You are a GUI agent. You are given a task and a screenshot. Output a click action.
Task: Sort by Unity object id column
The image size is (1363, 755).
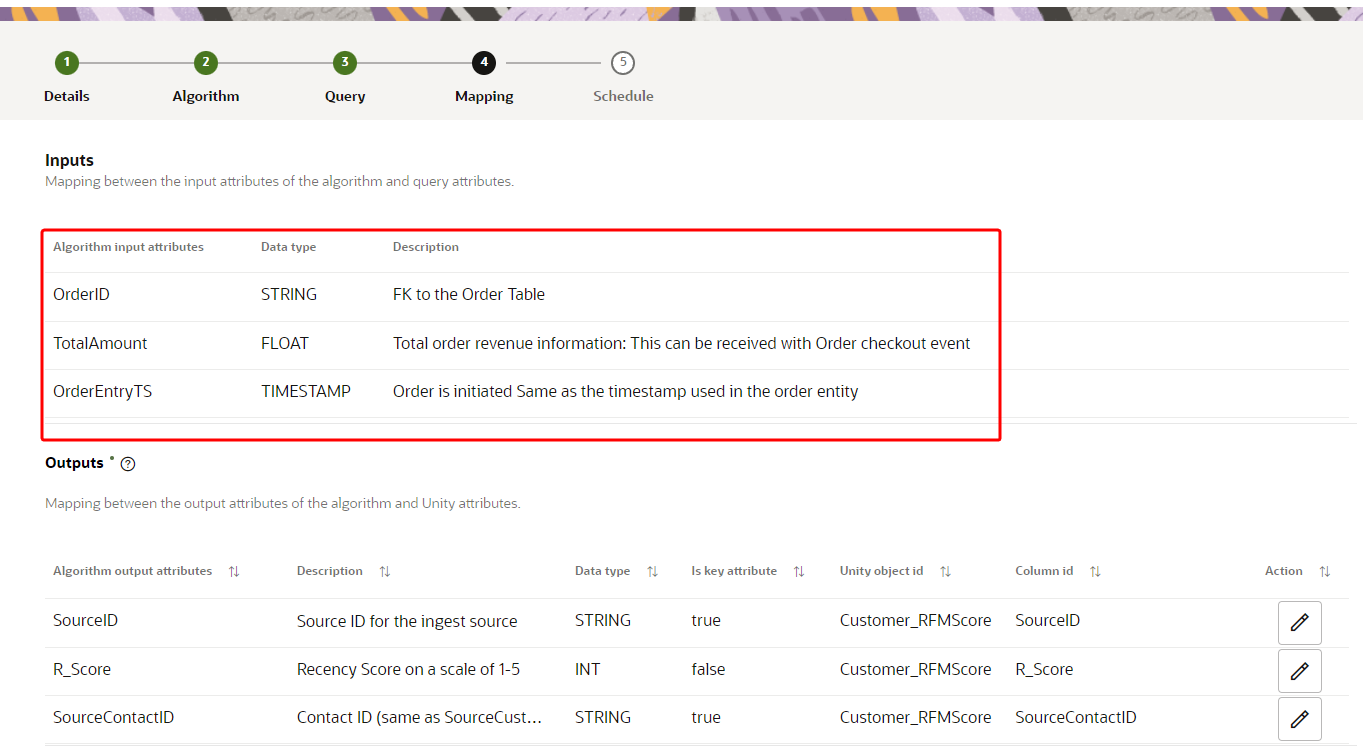pyautogui.click(x=945, y=572)
